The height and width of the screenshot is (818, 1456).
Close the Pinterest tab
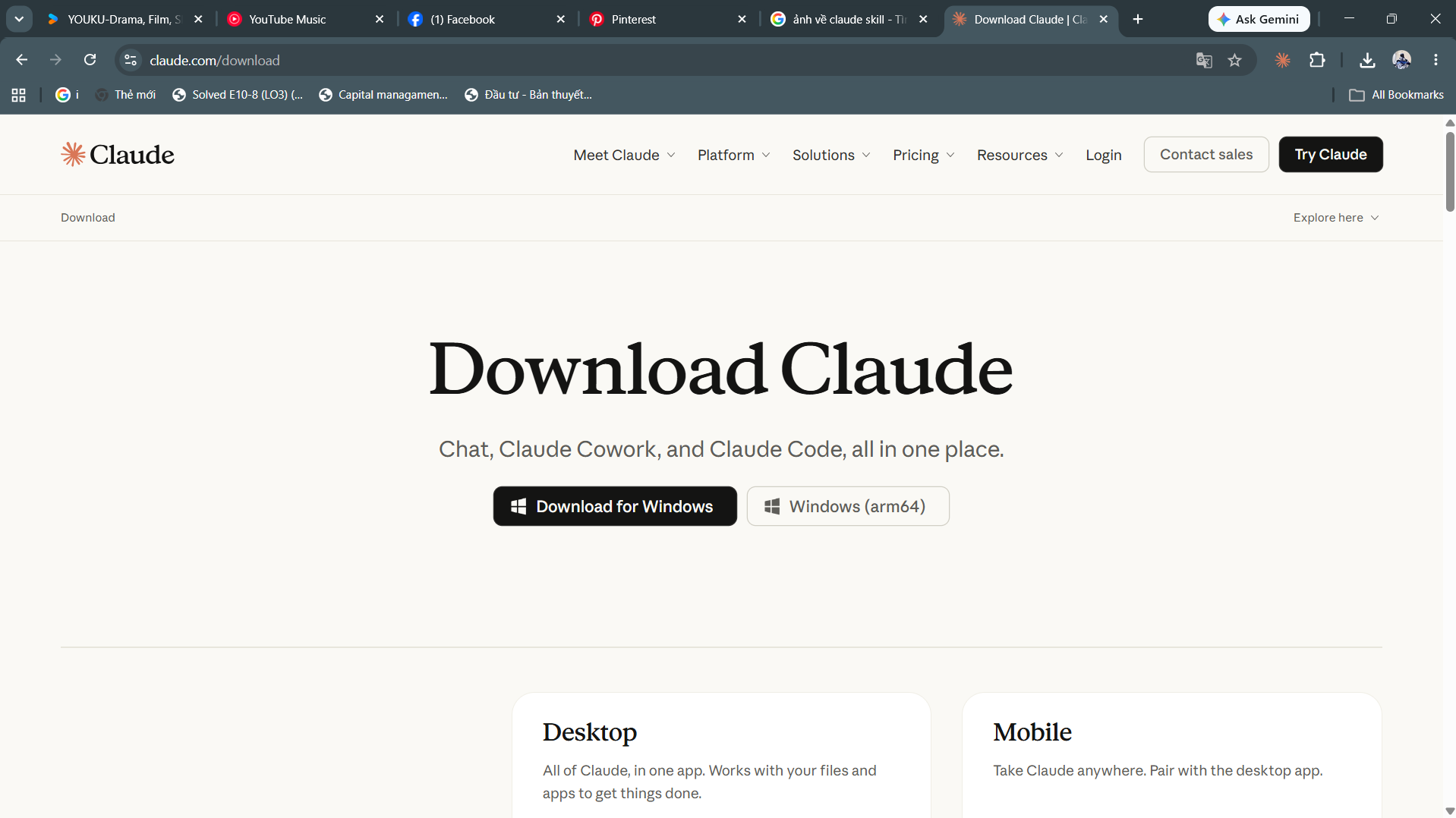pos(742,19)
